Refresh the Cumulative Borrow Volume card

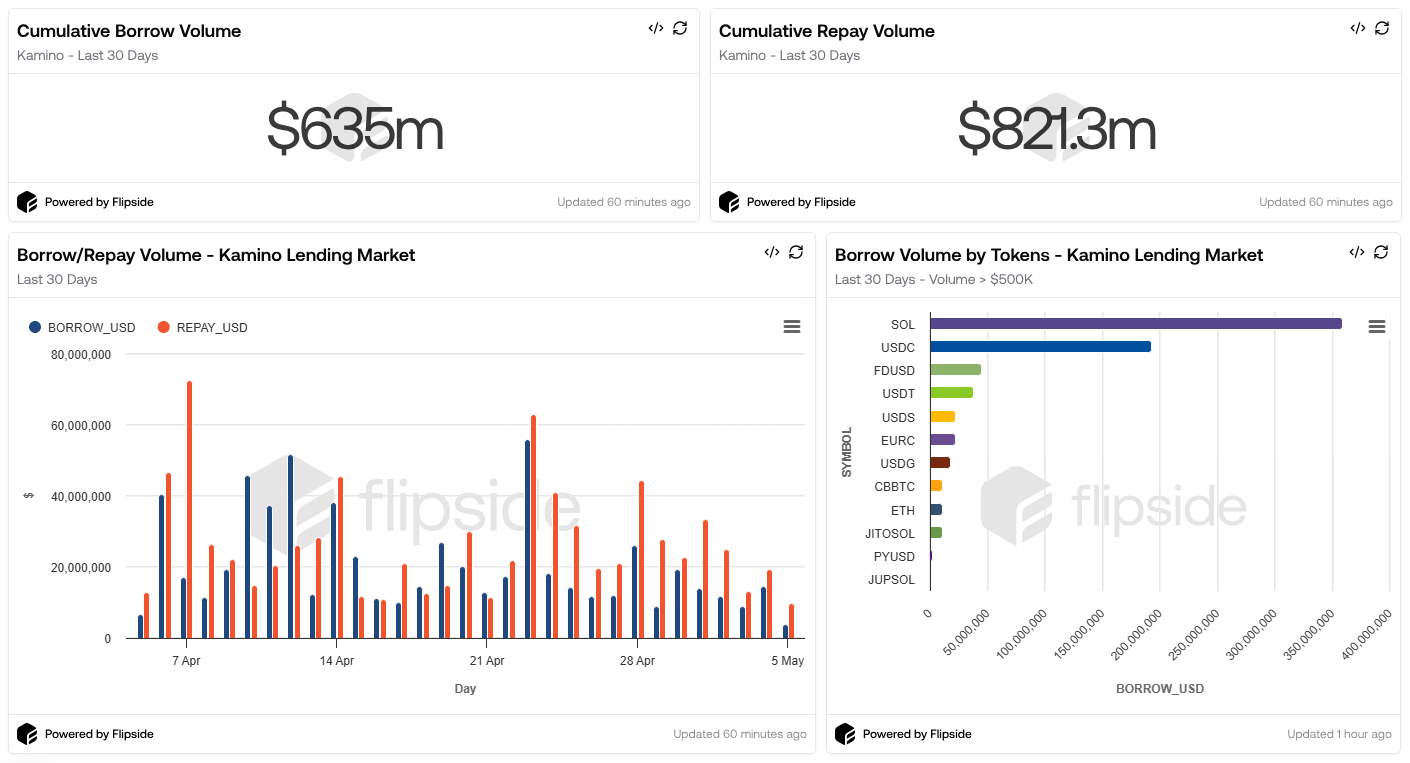click(x=680, y=28)
